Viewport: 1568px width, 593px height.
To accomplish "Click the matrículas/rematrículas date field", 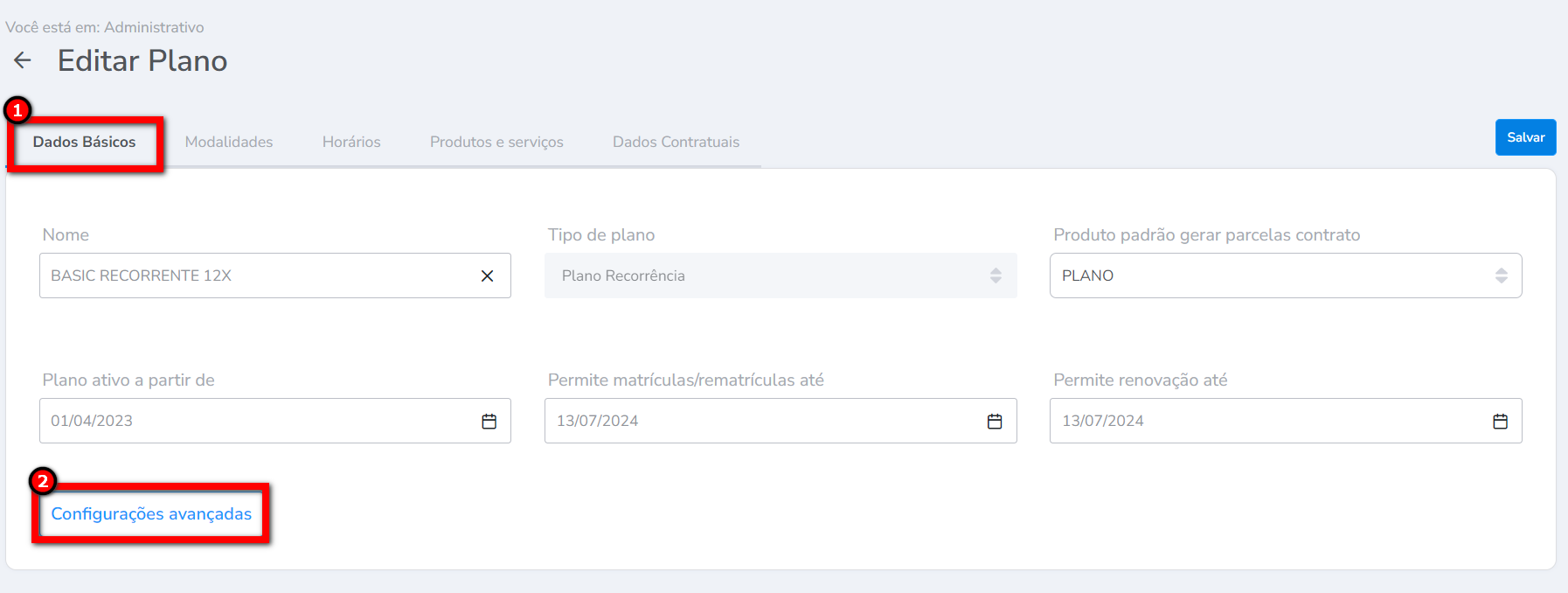I will [760, 422].
